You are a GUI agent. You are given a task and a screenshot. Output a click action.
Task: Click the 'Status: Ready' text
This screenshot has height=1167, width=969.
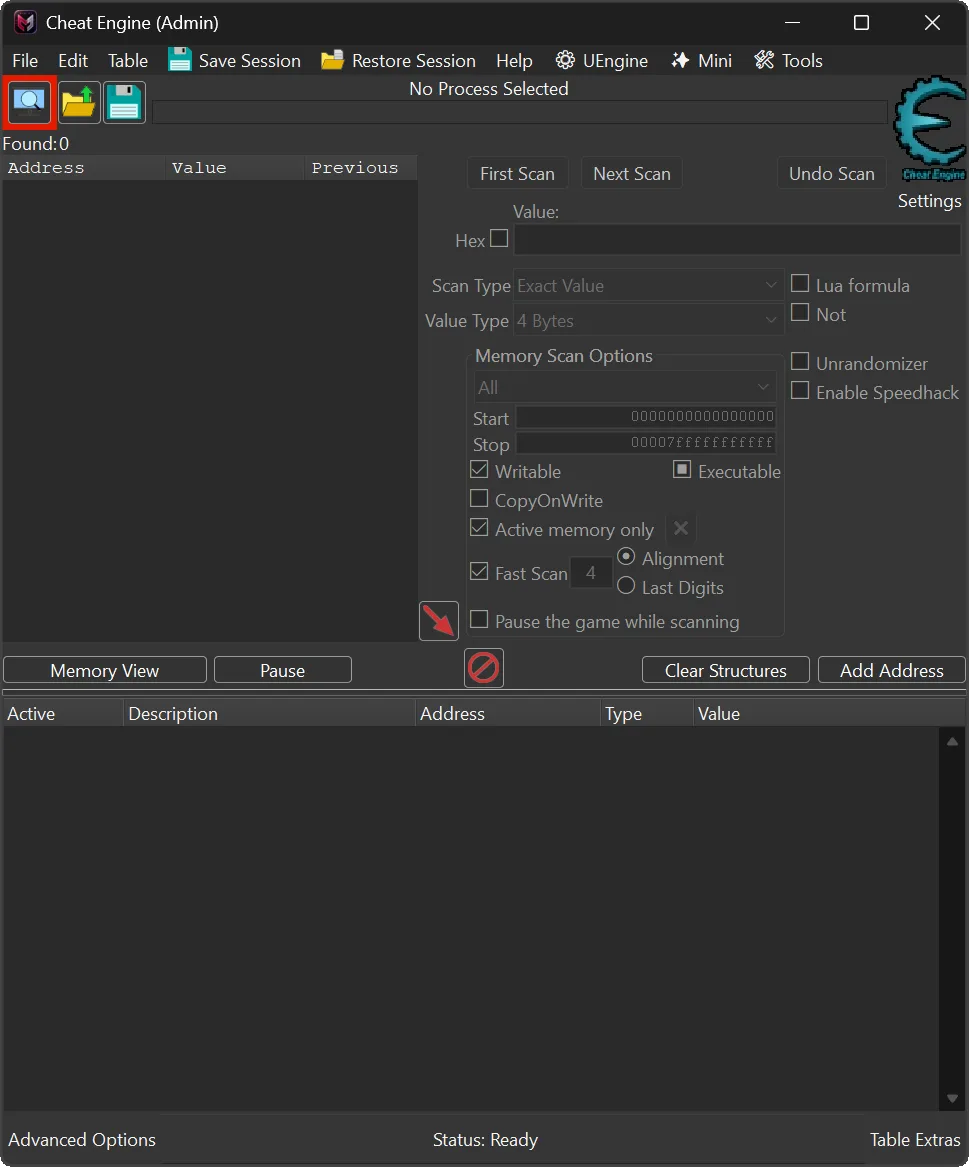click(485, 1139)
